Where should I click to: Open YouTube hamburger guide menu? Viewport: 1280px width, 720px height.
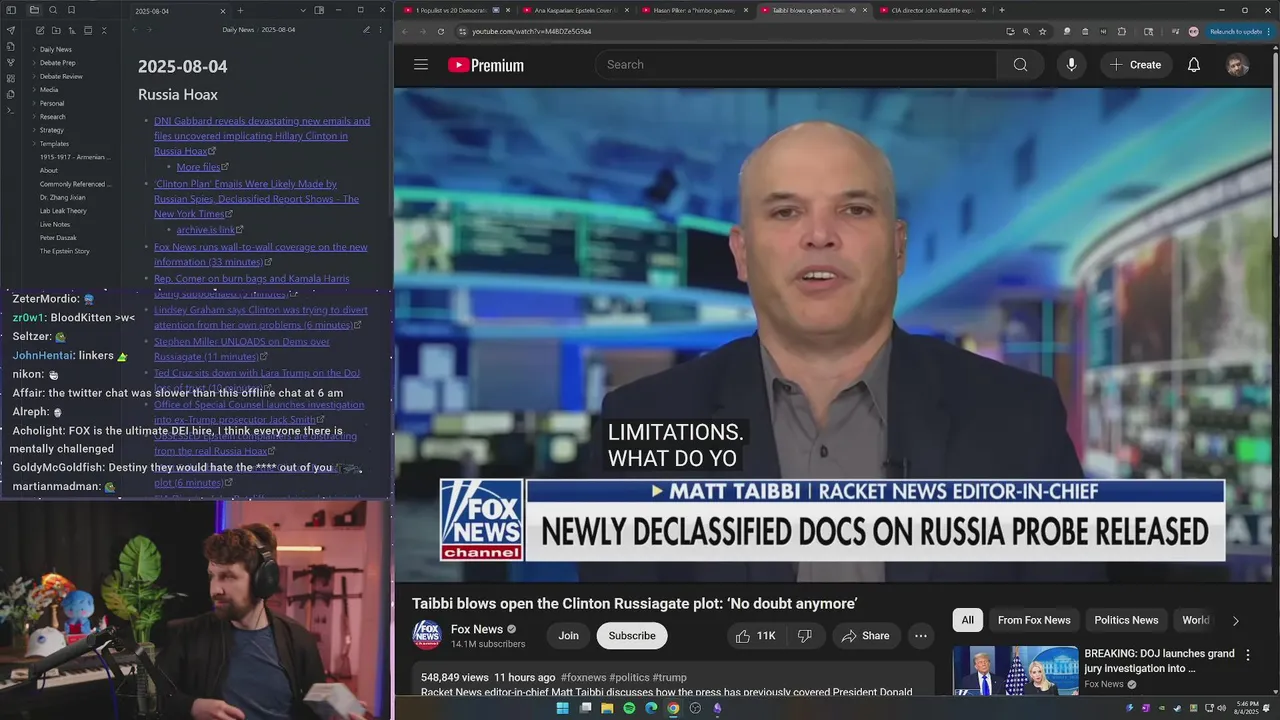pyautogui.click(x=421, y=65)
